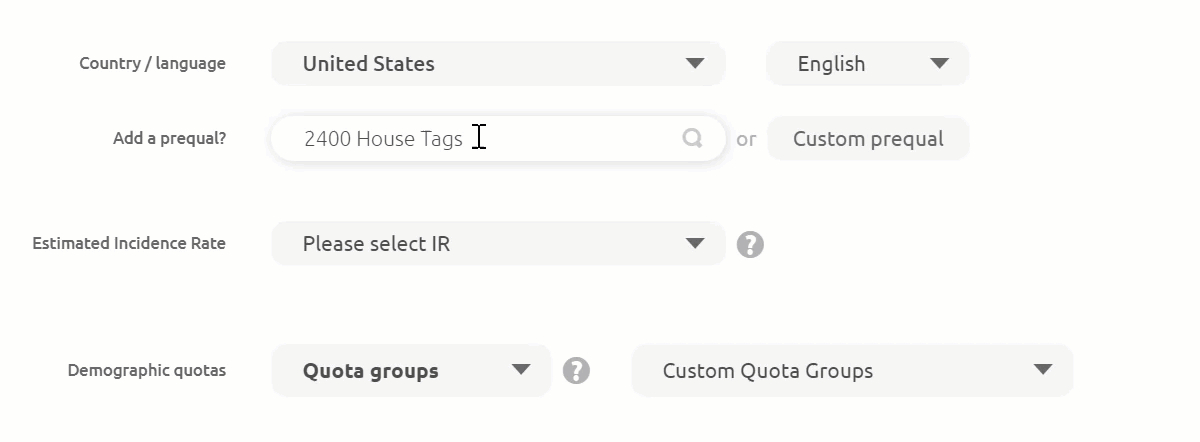Image resolution: width=1200 pixels, height=442 pixels.
Task: Click the Demographic quotas label
Action: click(x=147, y=370)
